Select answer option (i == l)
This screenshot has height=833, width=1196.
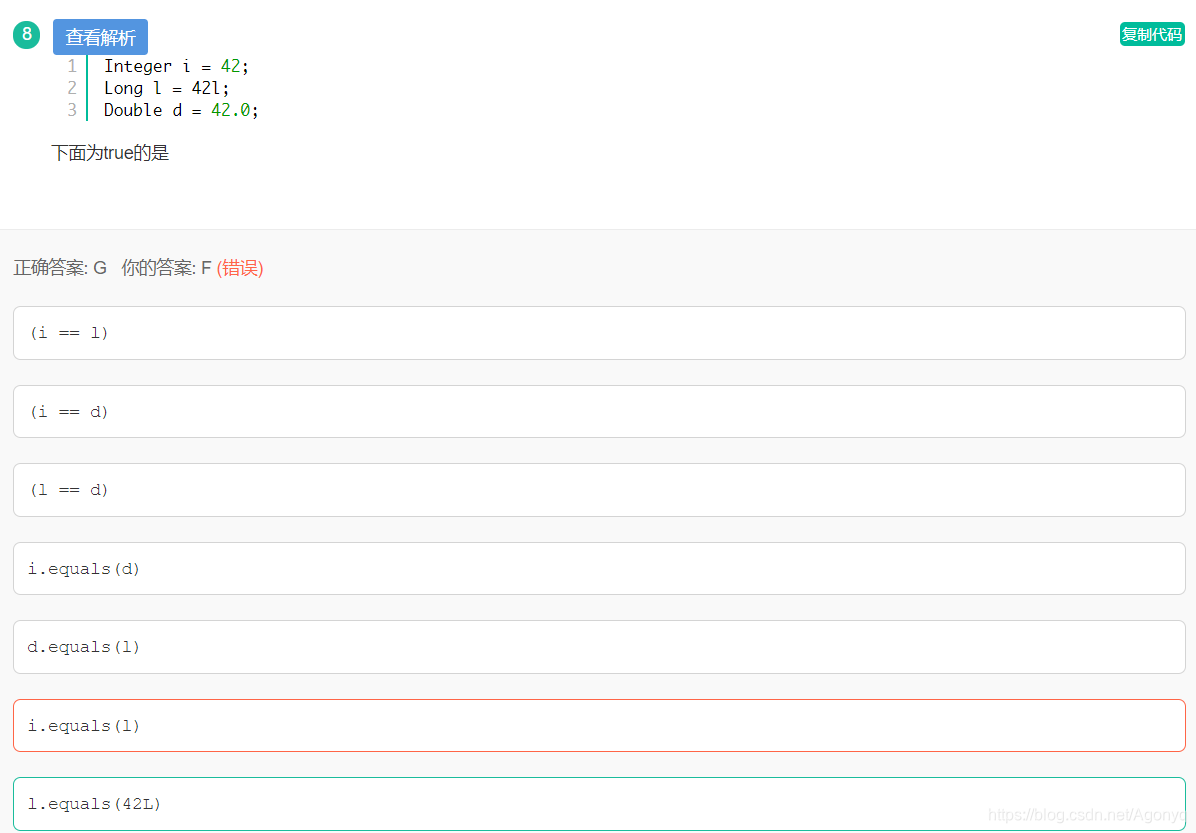click(x=599, y=333)
